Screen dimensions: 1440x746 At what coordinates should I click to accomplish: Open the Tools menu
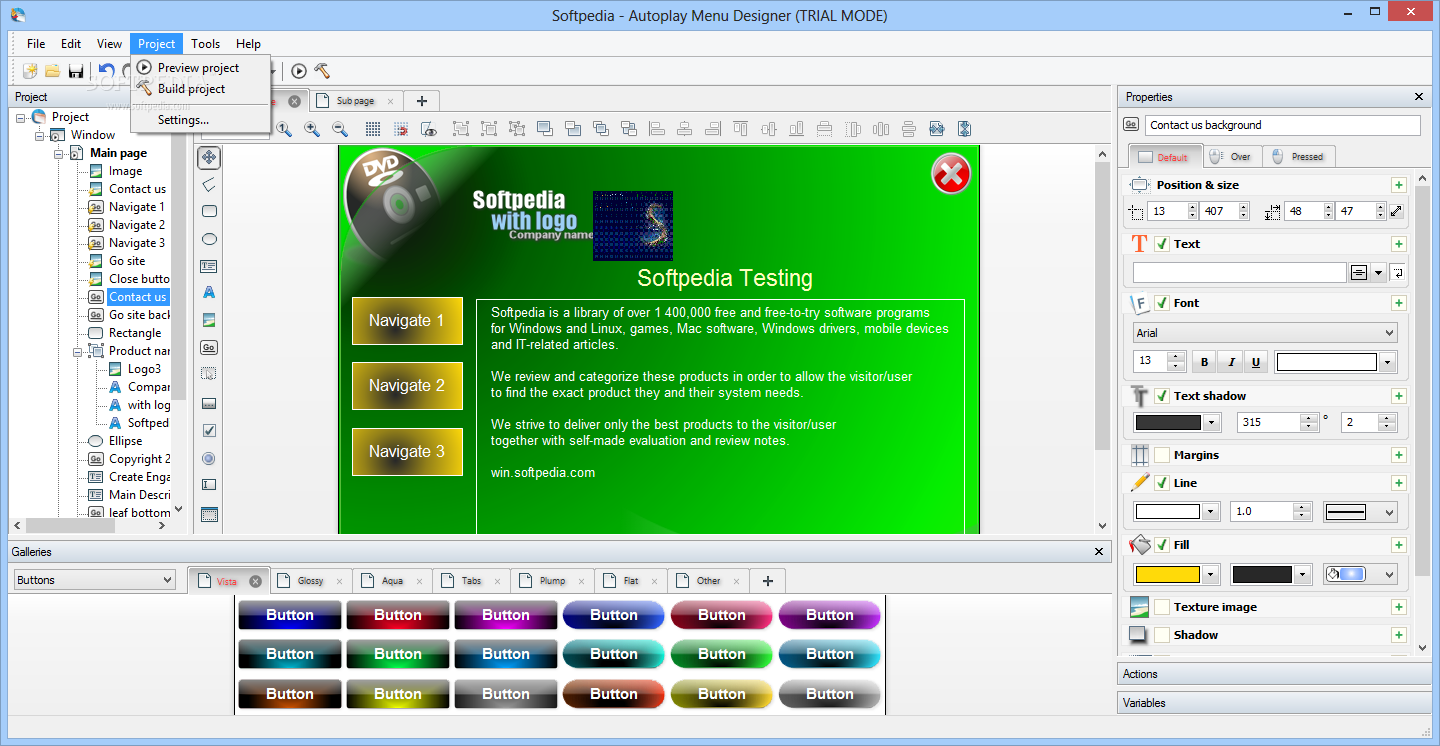[206, 44]
